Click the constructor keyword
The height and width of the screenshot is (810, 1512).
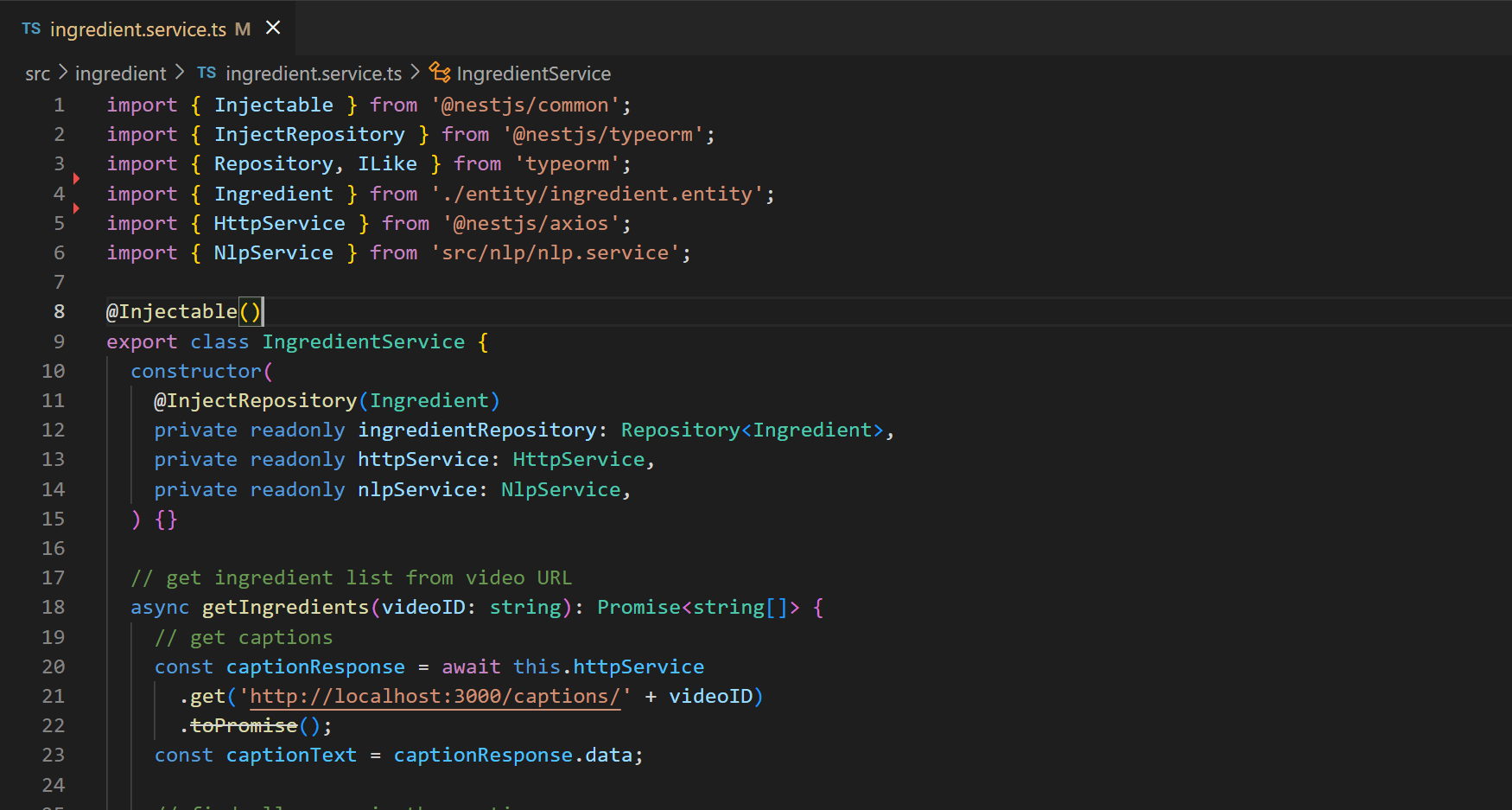click(x=195, y=371)
